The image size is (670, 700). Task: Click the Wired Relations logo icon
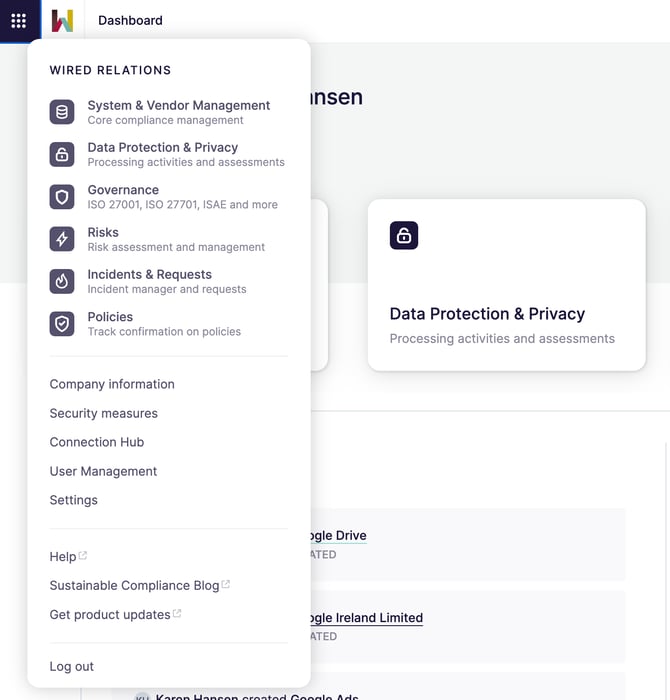coord(63,20)
